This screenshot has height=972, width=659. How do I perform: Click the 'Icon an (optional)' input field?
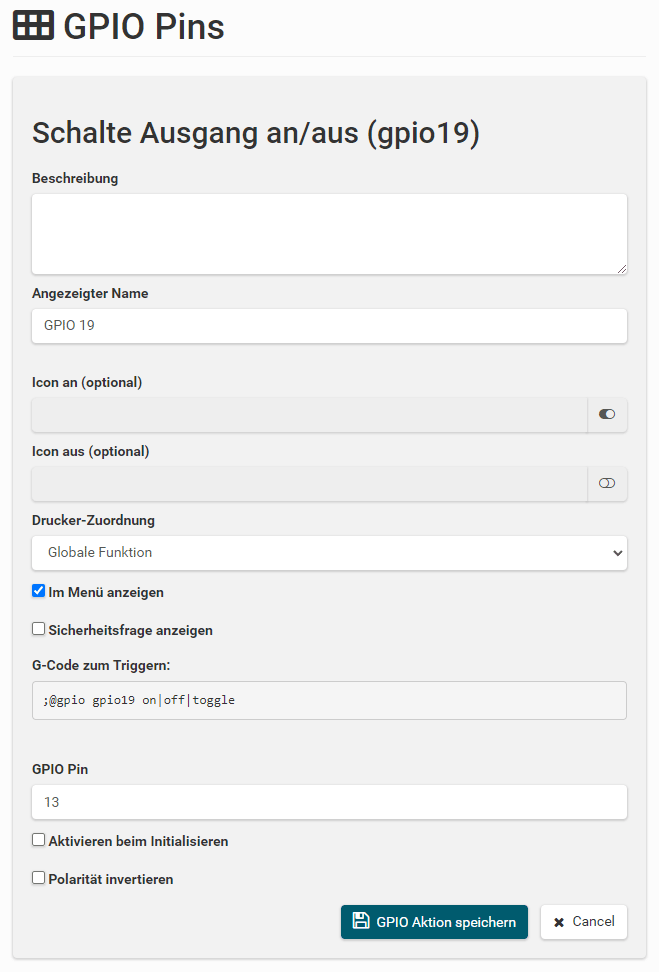(x=309, y=415)
